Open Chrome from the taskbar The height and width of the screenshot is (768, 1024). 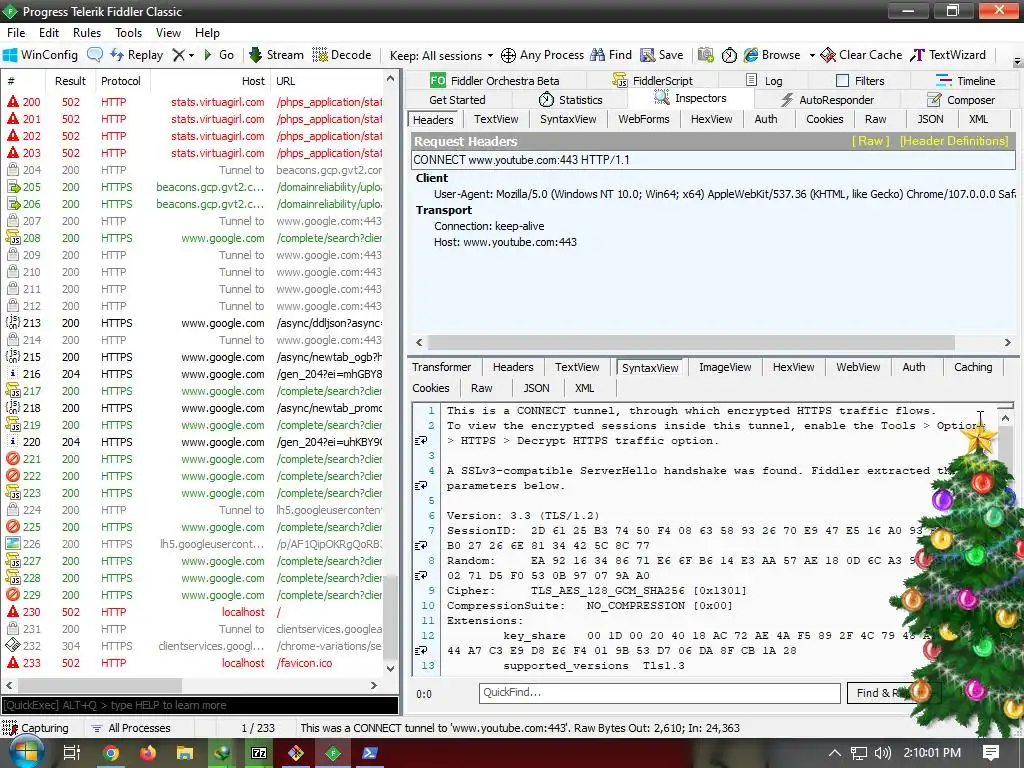point(111,753)
